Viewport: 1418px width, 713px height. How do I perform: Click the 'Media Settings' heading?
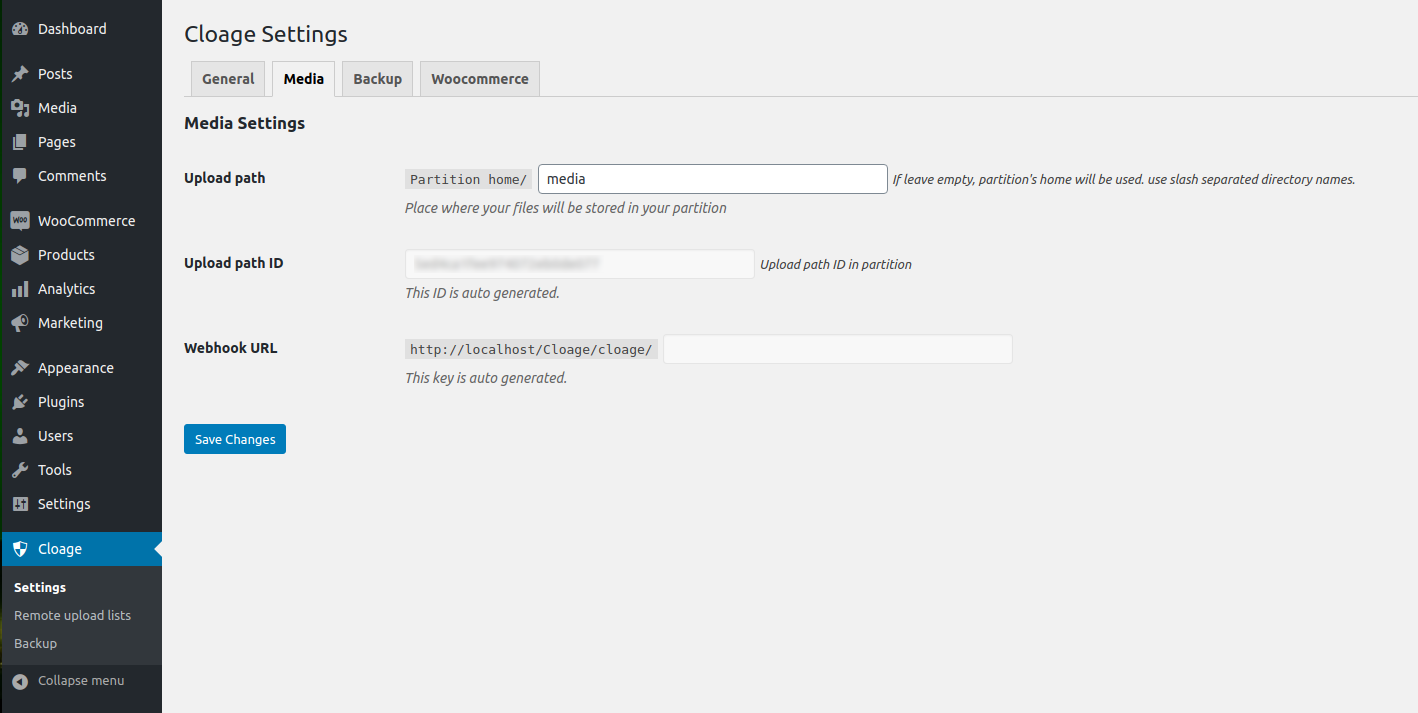(245, 124)
